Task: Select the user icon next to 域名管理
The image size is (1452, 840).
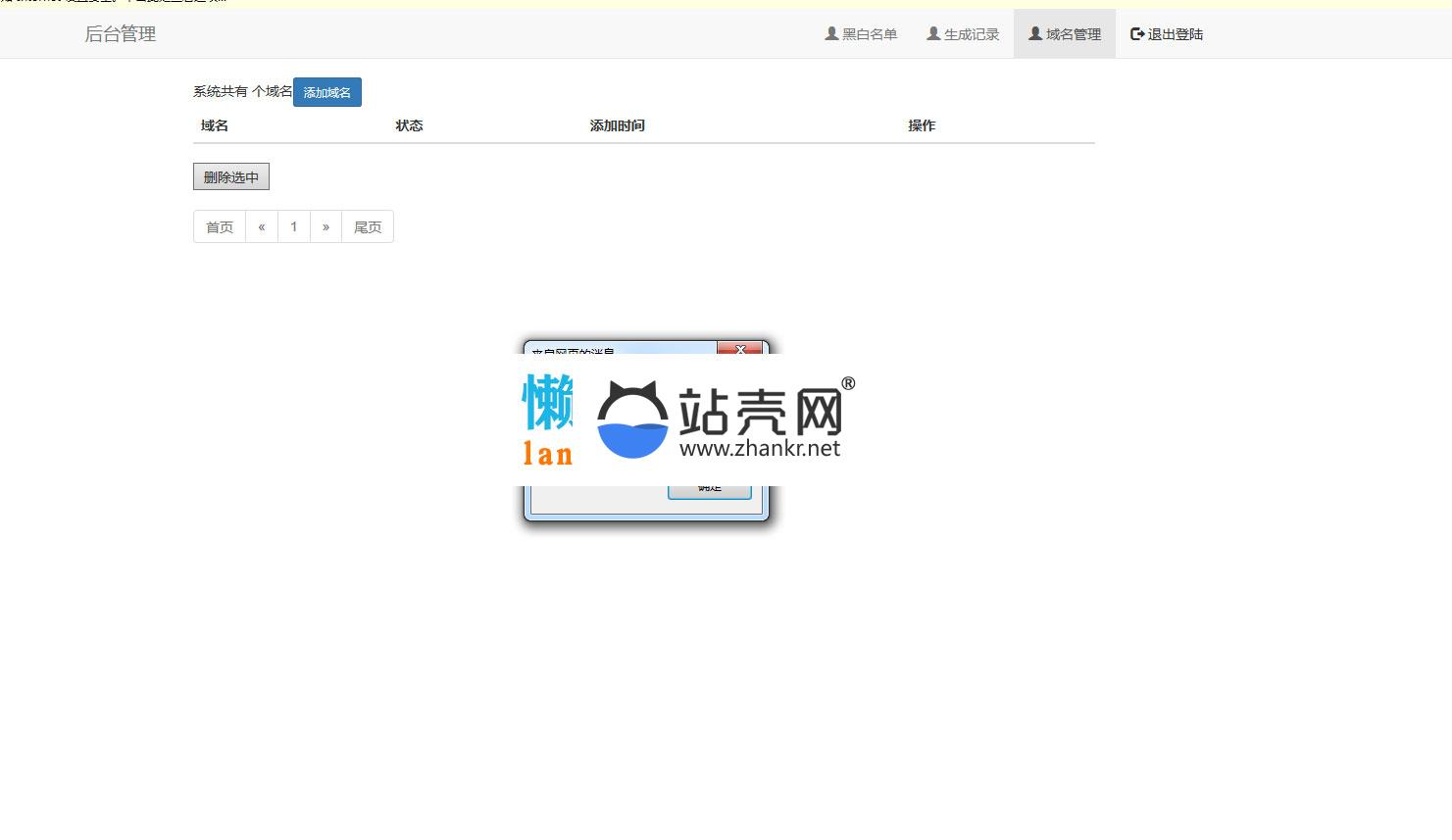Action: [x=1035, y=33]
